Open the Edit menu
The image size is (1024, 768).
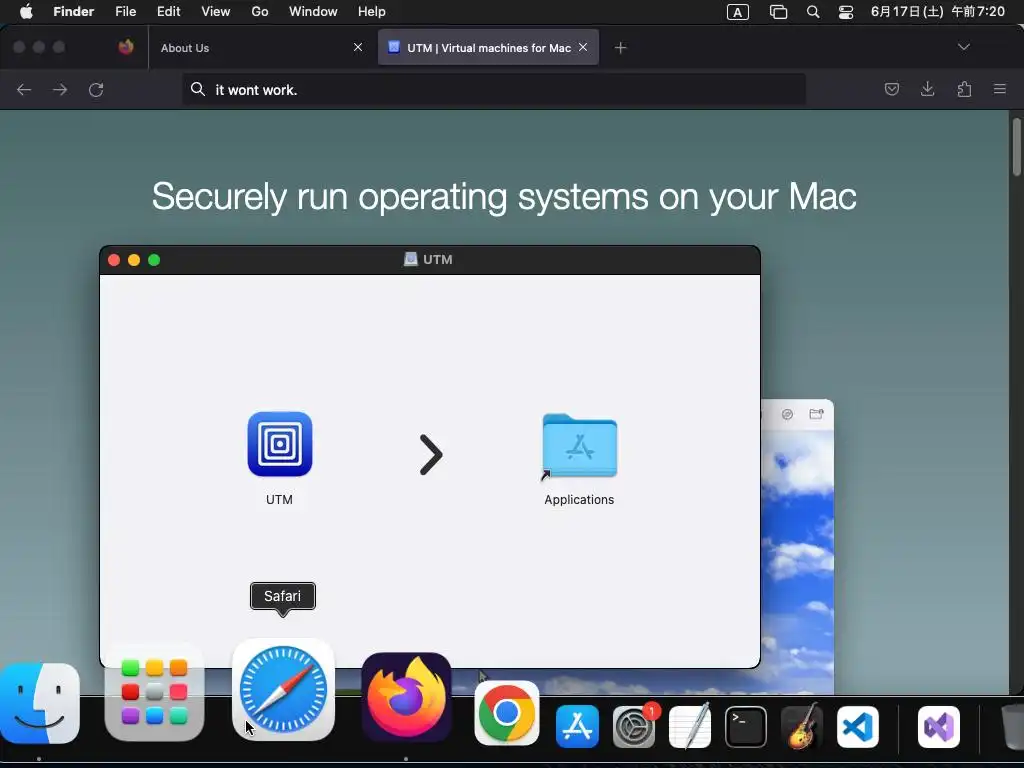(x=168, y=12)
